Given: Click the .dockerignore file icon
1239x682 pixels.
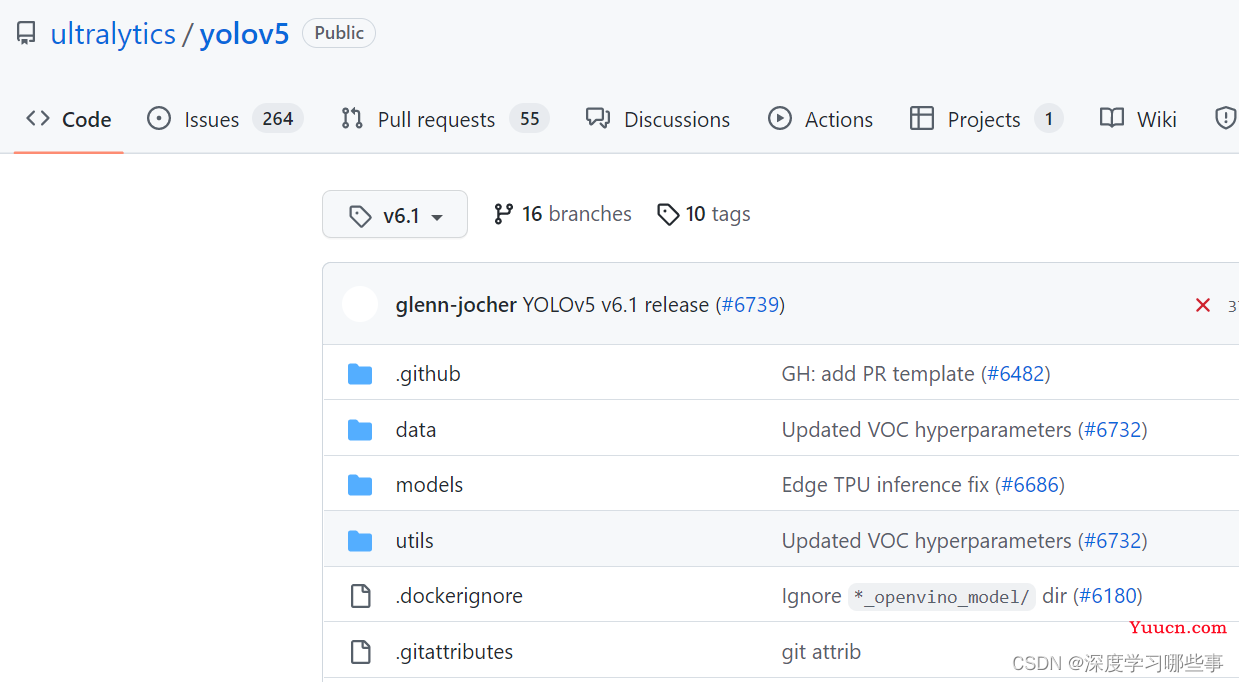Looking at the screenshot, I should tap(360, 596).
